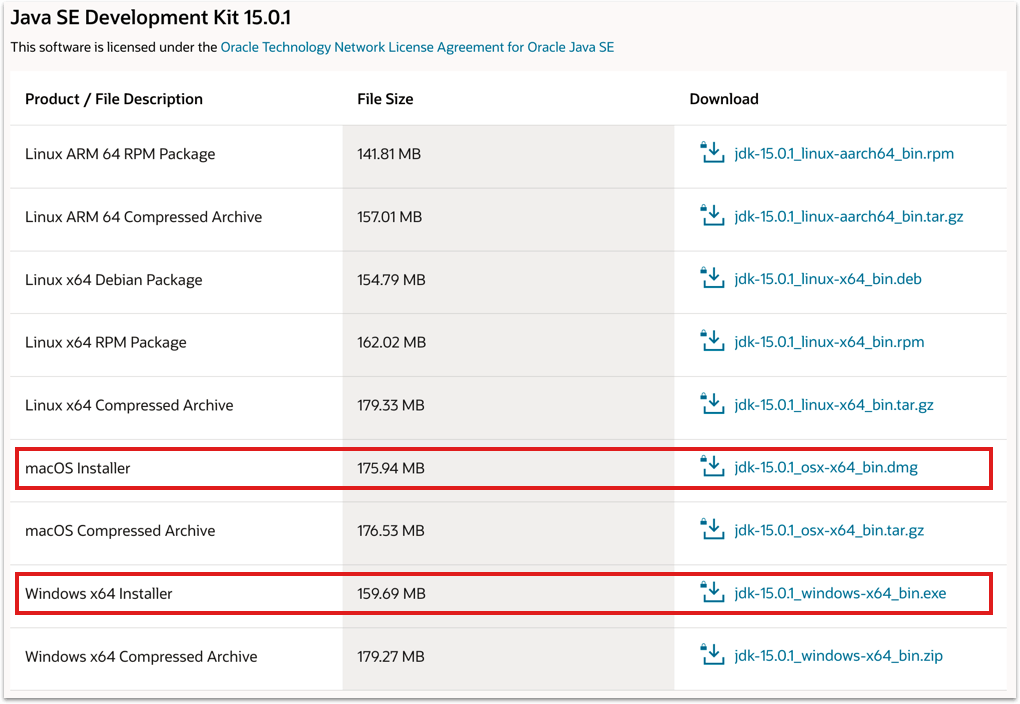This screenshot has width=1020, height=704.
Task: Download jdk-15.0.1_linux-x64_bin.deb
Action: click(x=827, y=279)
